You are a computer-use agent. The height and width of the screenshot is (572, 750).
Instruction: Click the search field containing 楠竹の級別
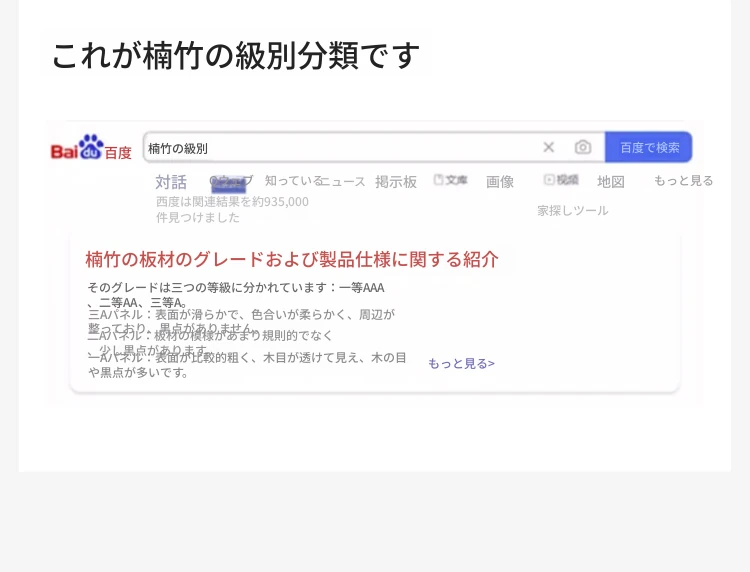click(340, 148)
